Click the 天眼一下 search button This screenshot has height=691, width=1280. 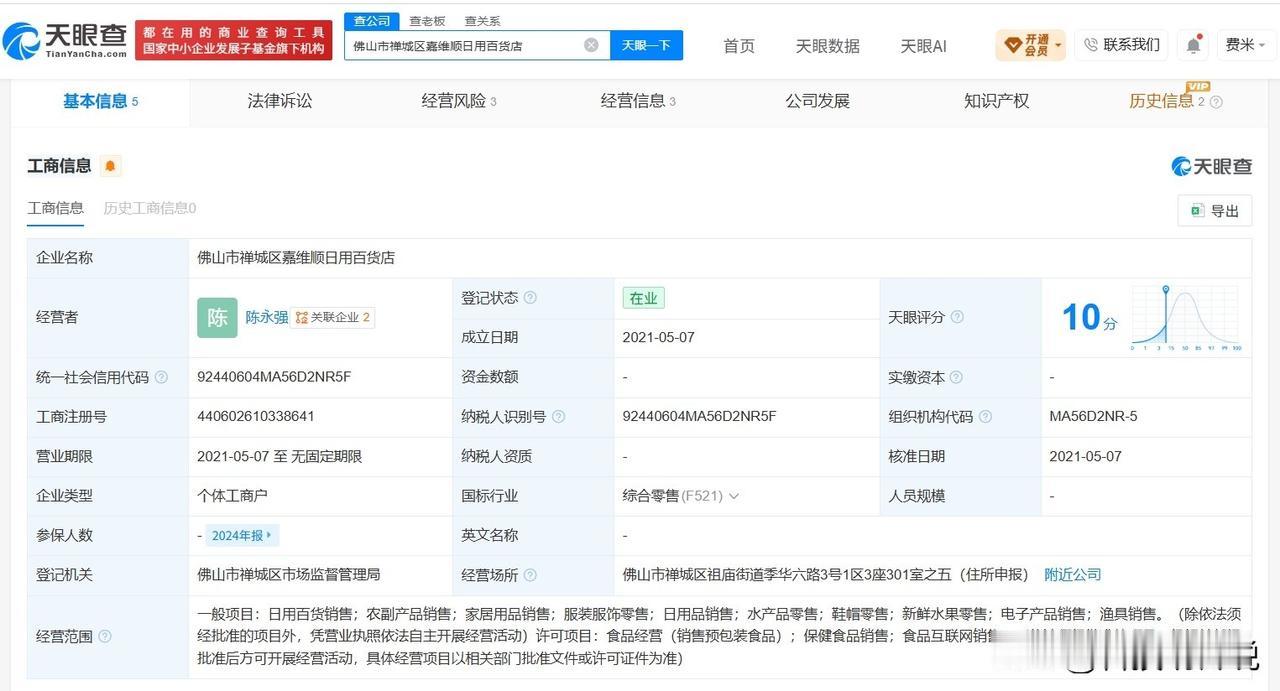(646, 45)
